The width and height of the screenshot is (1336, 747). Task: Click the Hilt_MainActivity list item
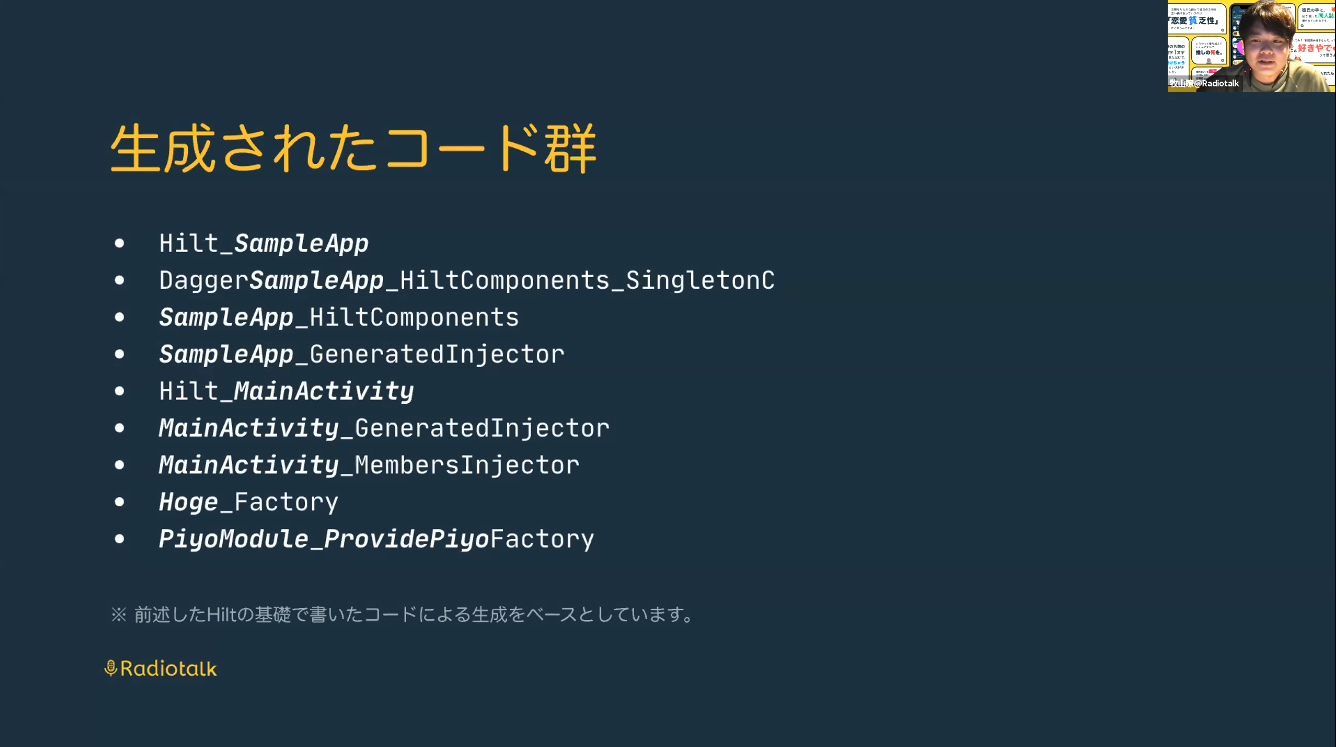tap(286, 391)
